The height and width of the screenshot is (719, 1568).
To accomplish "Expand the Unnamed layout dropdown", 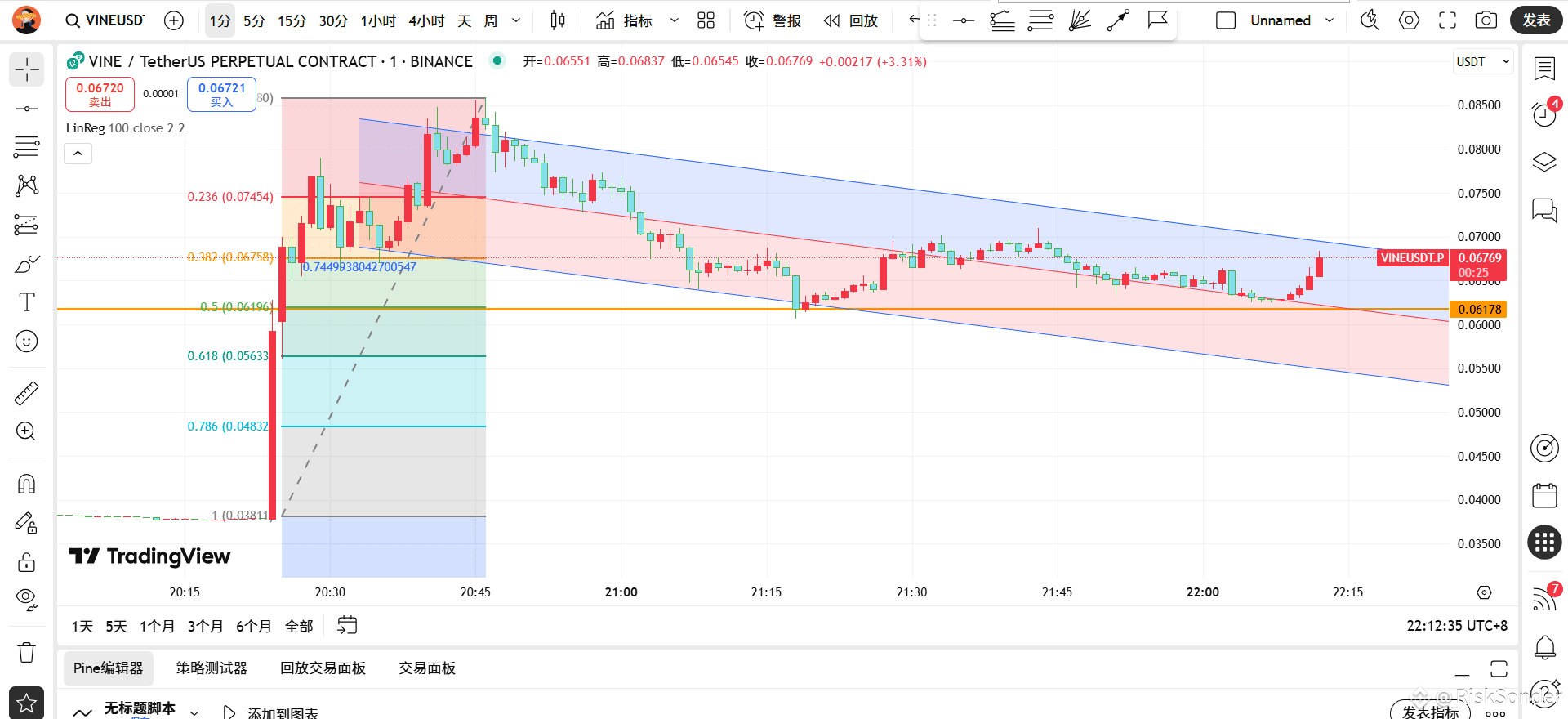I will click(x=1330, y=20).
